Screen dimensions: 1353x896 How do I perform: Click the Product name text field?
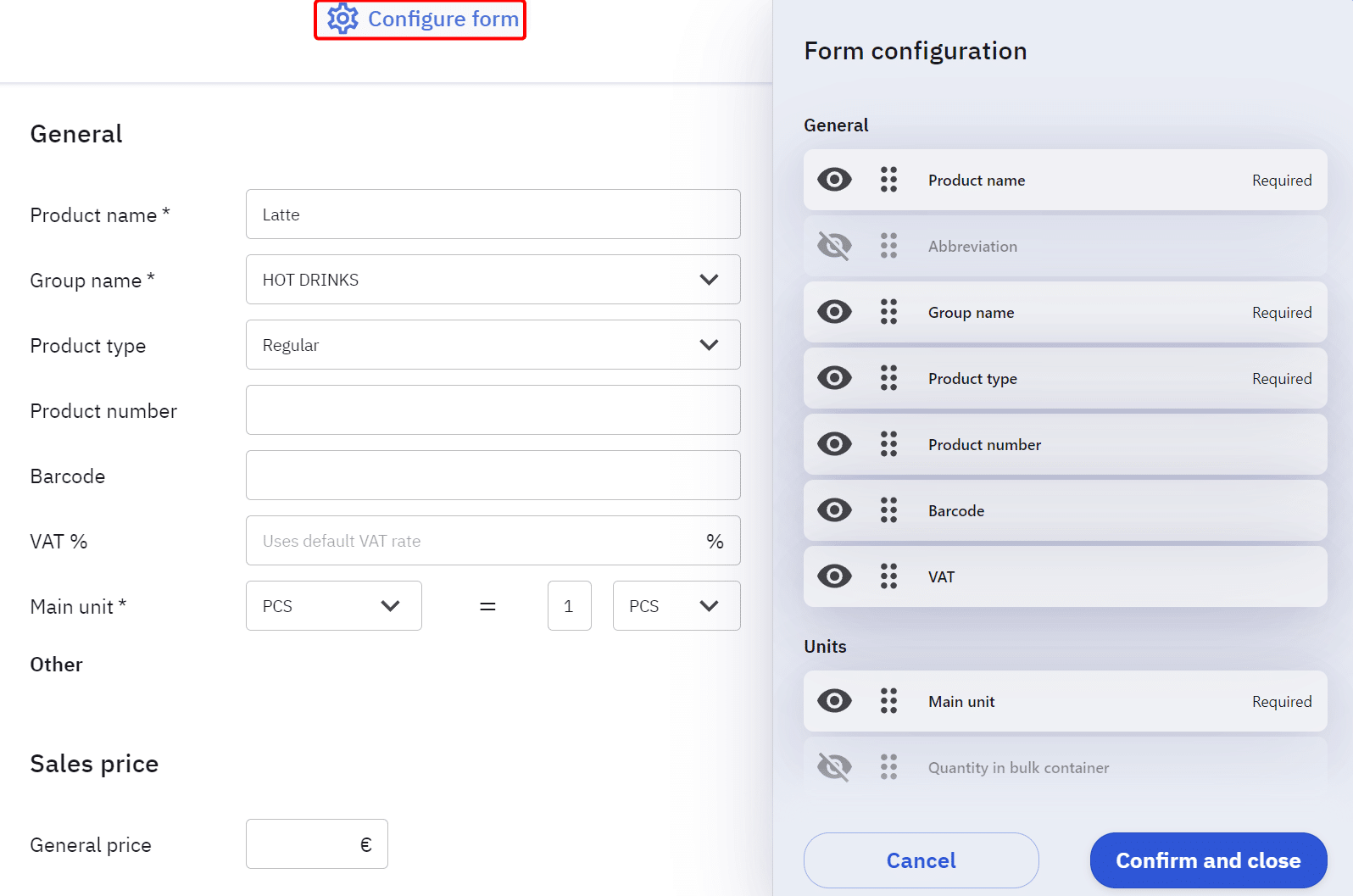pyautogui.click(x=493, y=214)
